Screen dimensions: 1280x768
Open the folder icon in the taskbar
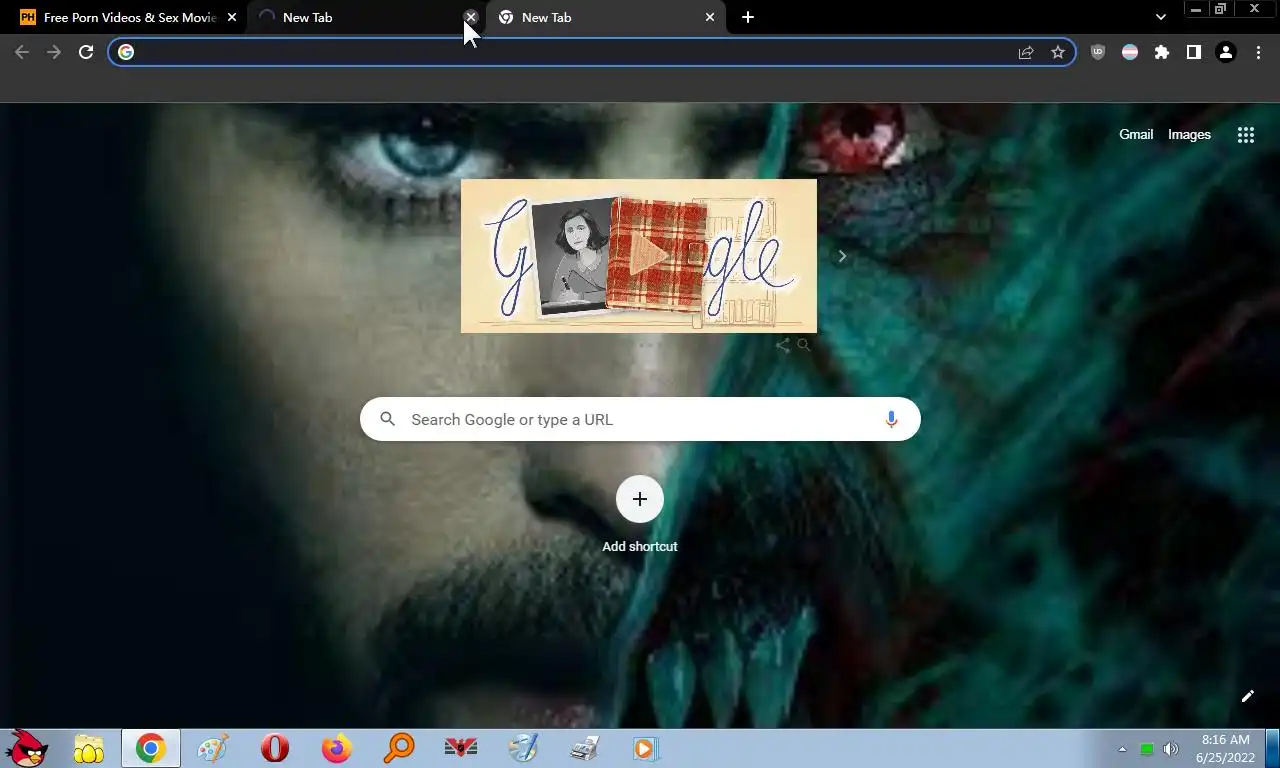(89, 748)
